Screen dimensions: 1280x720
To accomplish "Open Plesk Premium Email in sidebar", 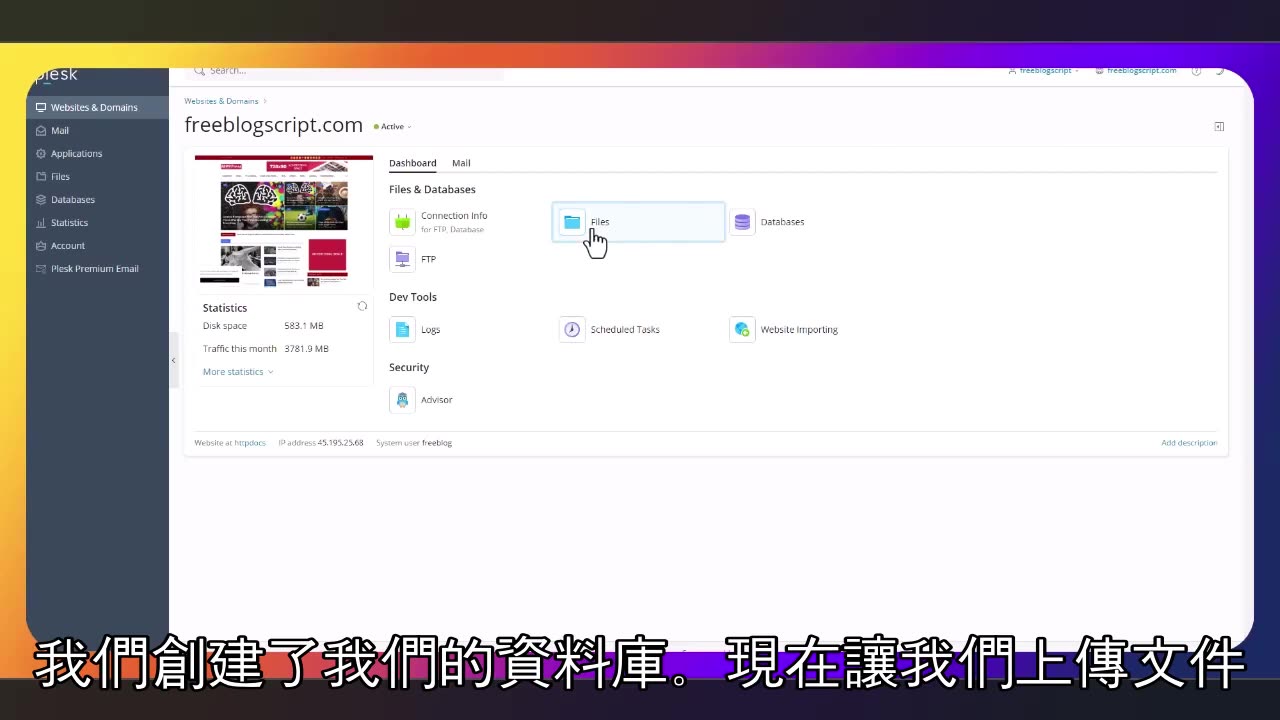I will [97, 268].
